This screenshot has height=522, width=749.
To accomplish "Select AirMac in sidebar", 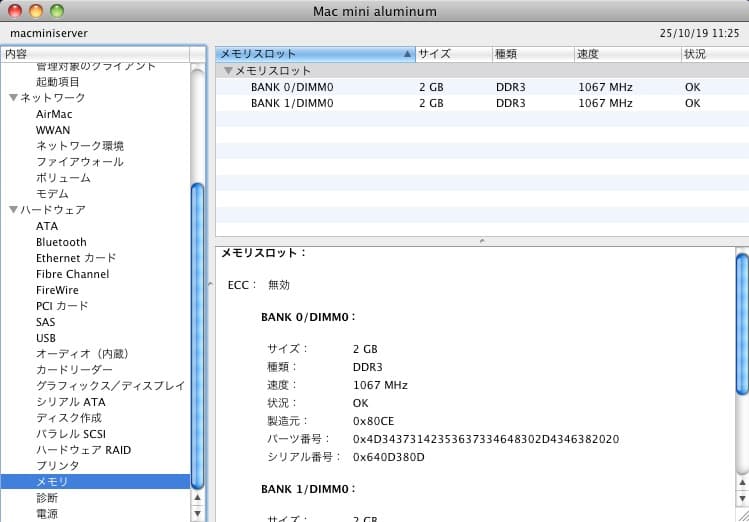I will [x=54, y=114].
